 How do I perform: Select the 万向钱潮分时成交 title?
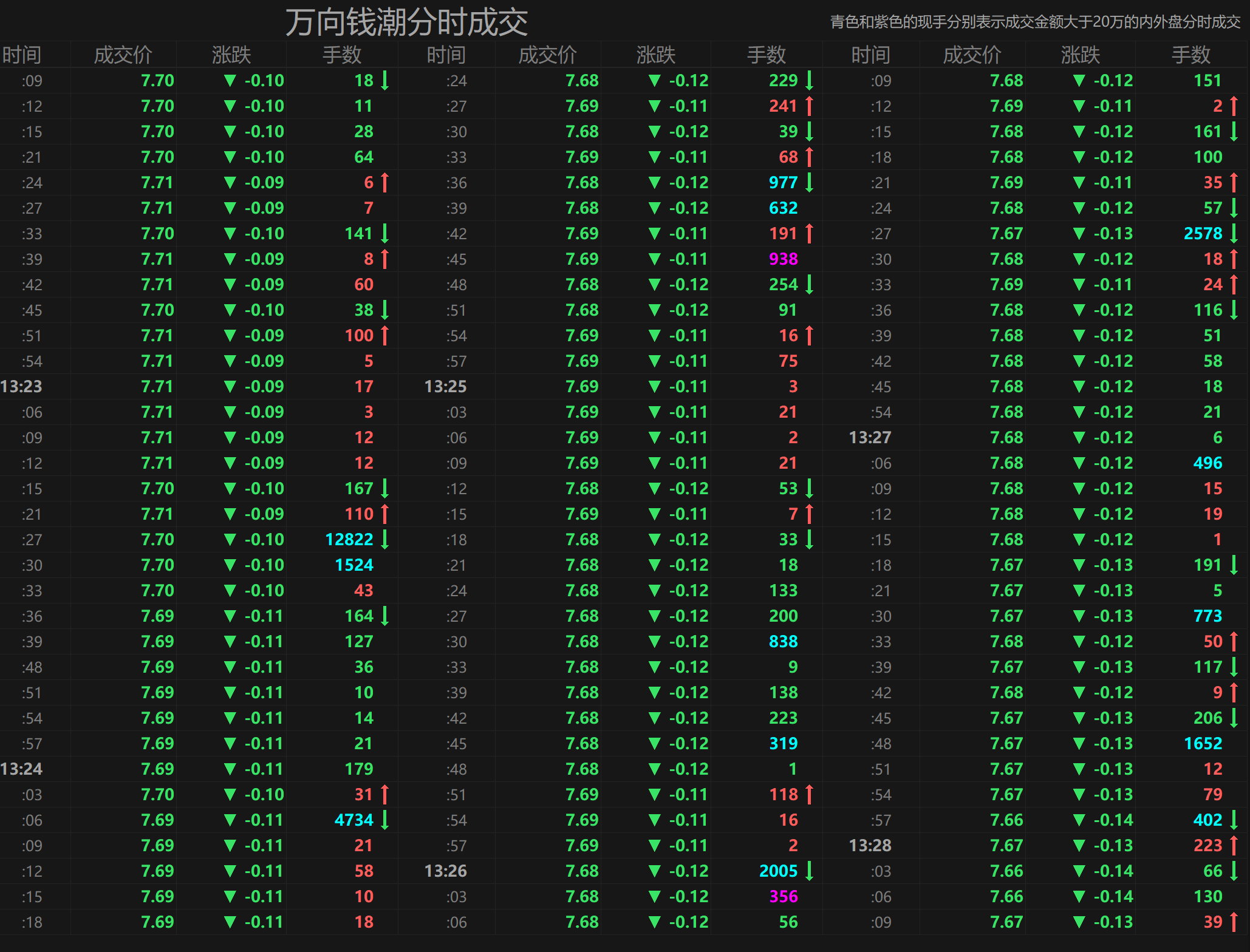click(x=406, y=22)
